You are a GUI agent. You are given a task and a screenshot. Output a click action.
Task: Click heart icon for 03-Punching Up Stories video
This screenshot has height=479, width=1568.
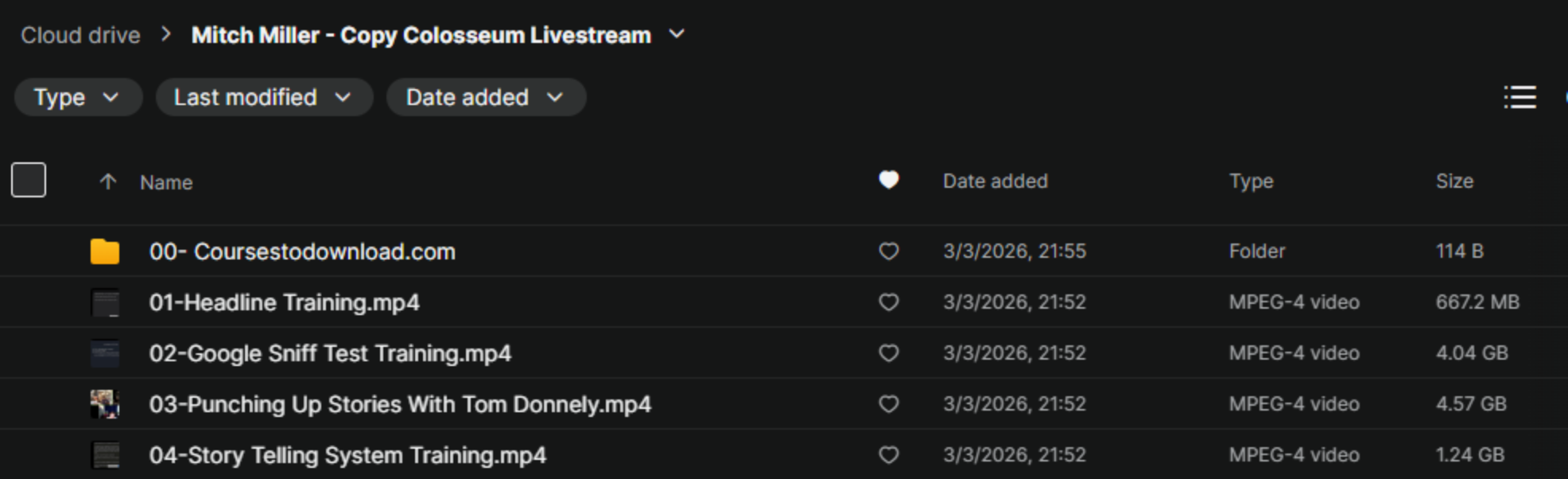[888, 404]
